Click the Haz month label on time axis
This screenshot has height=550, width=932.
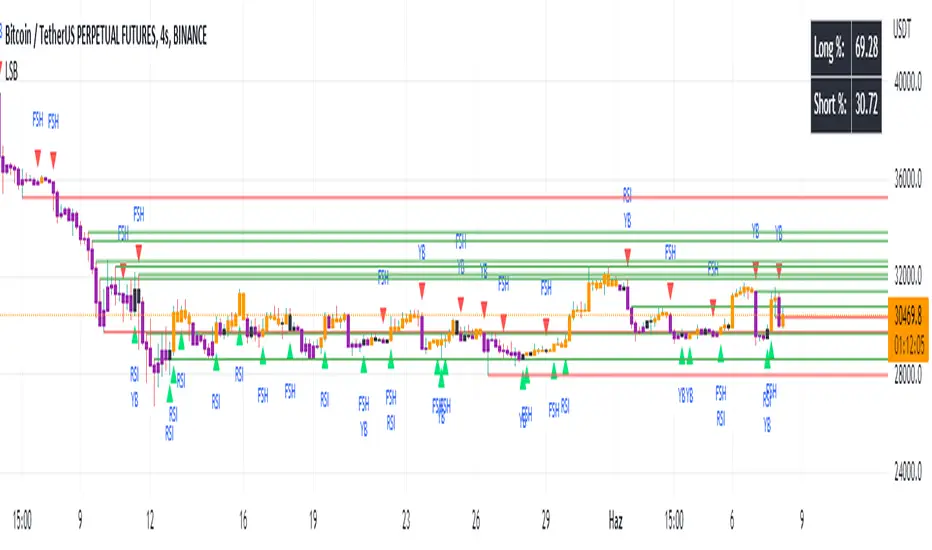(616, 521)
